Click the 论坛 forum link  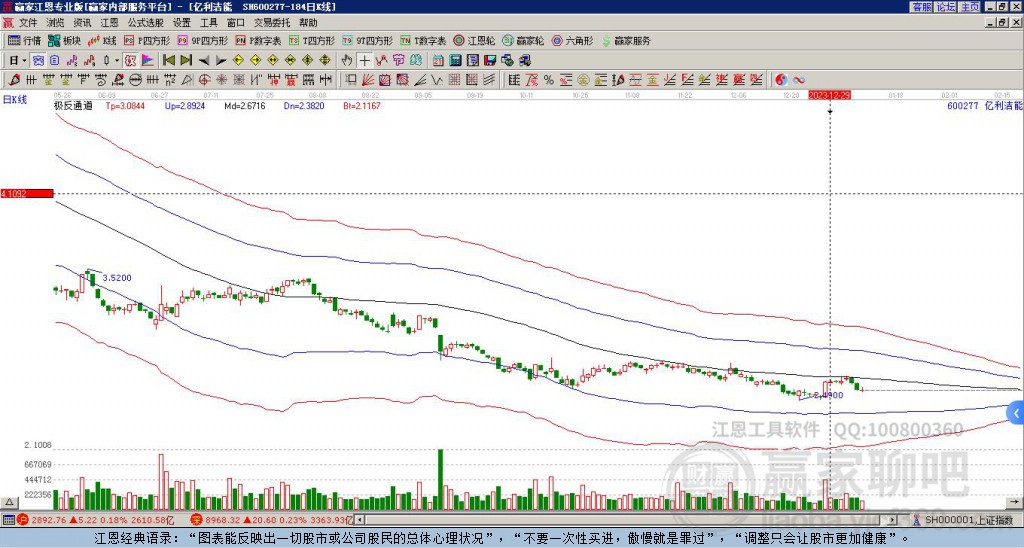click(x=945, y=6)
